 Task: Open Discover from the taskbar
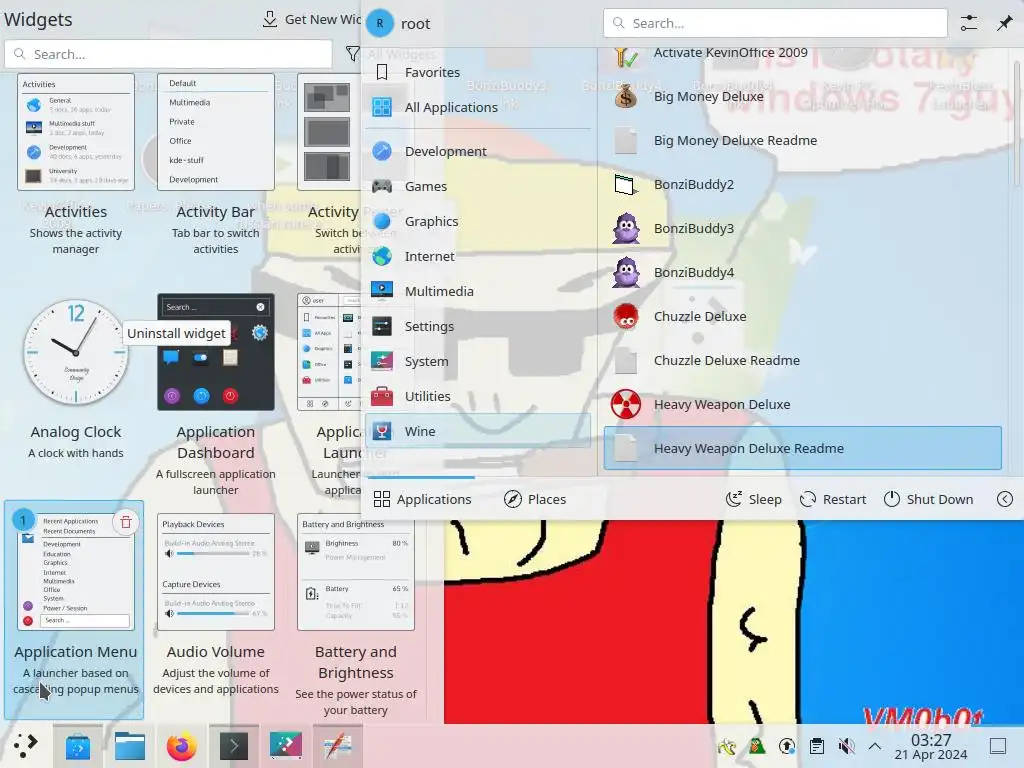pyautogui.click(x=78, y=746)
